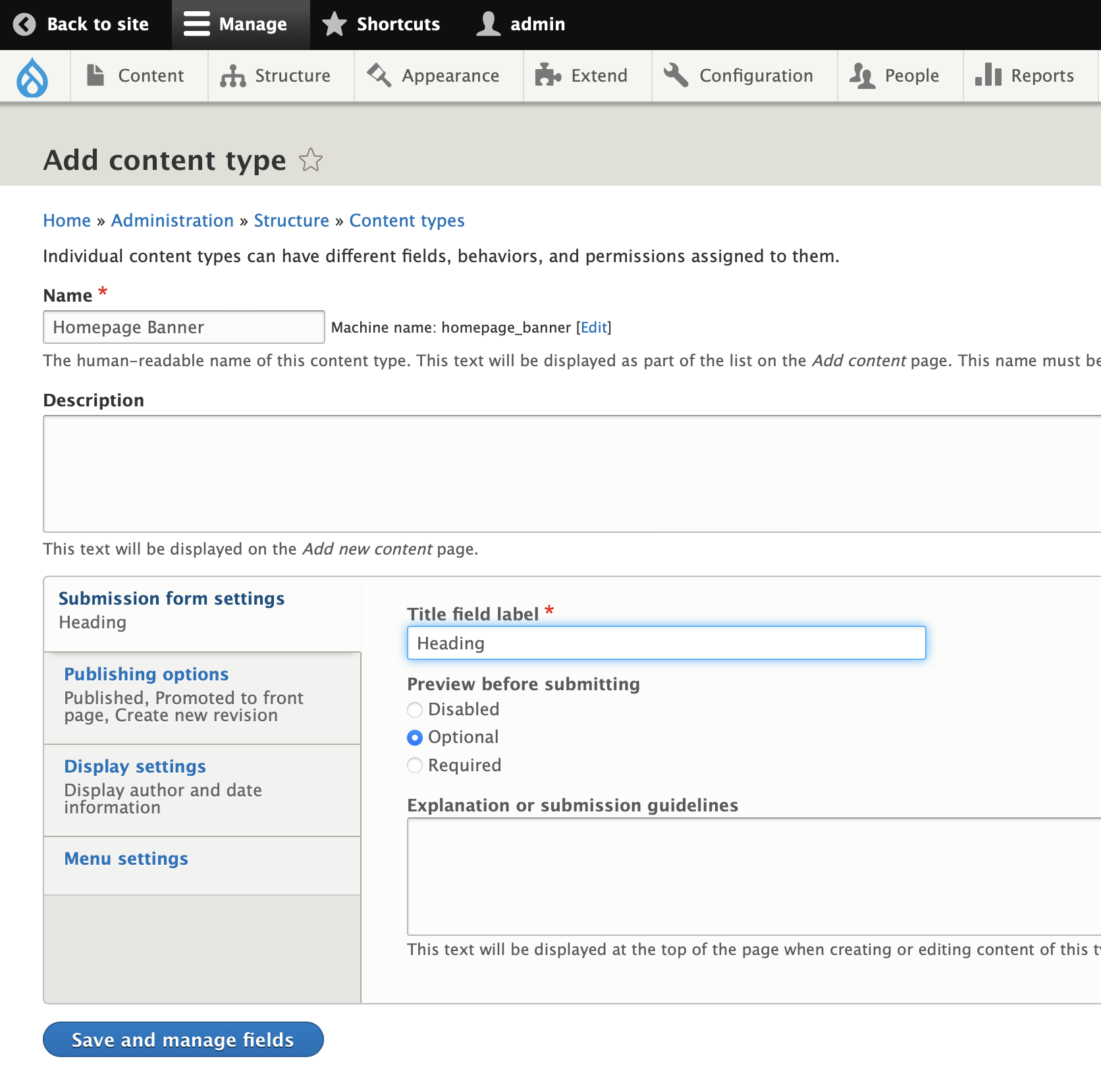This screenshot has height=1092, width=1101.
Task: Click the Configuration wrench icon
Action: click(676, 75)
